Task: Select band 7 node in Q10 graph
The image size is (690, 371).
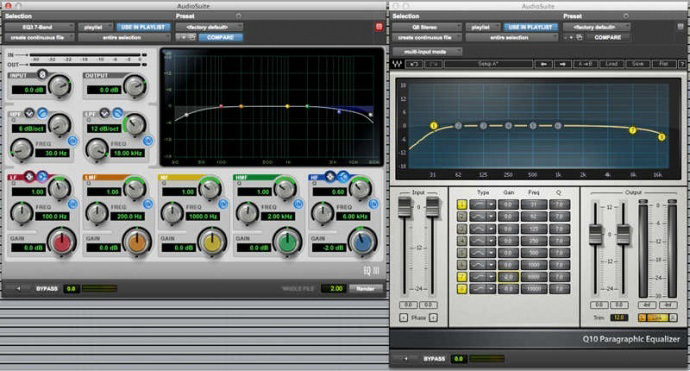Action: tap(633, 130)
